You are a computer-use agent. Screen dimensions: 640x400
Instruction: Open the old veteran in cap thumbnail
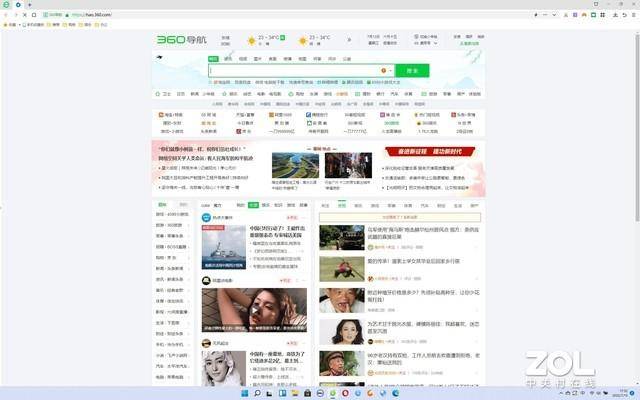click(342, 363)
